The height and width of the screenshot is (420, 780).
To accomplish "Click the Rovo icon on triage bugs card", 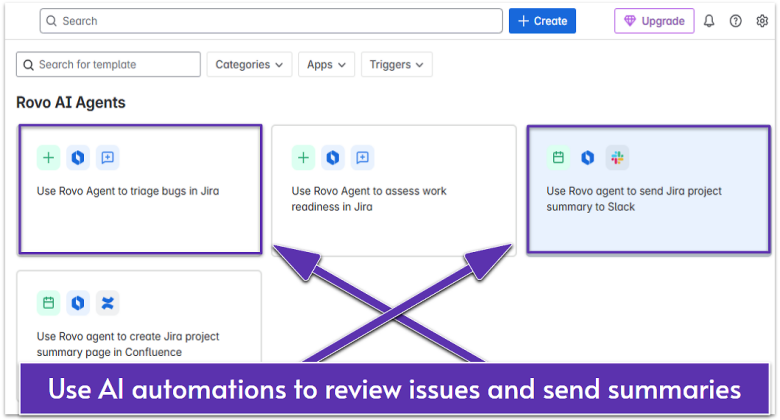I will 78,158.
